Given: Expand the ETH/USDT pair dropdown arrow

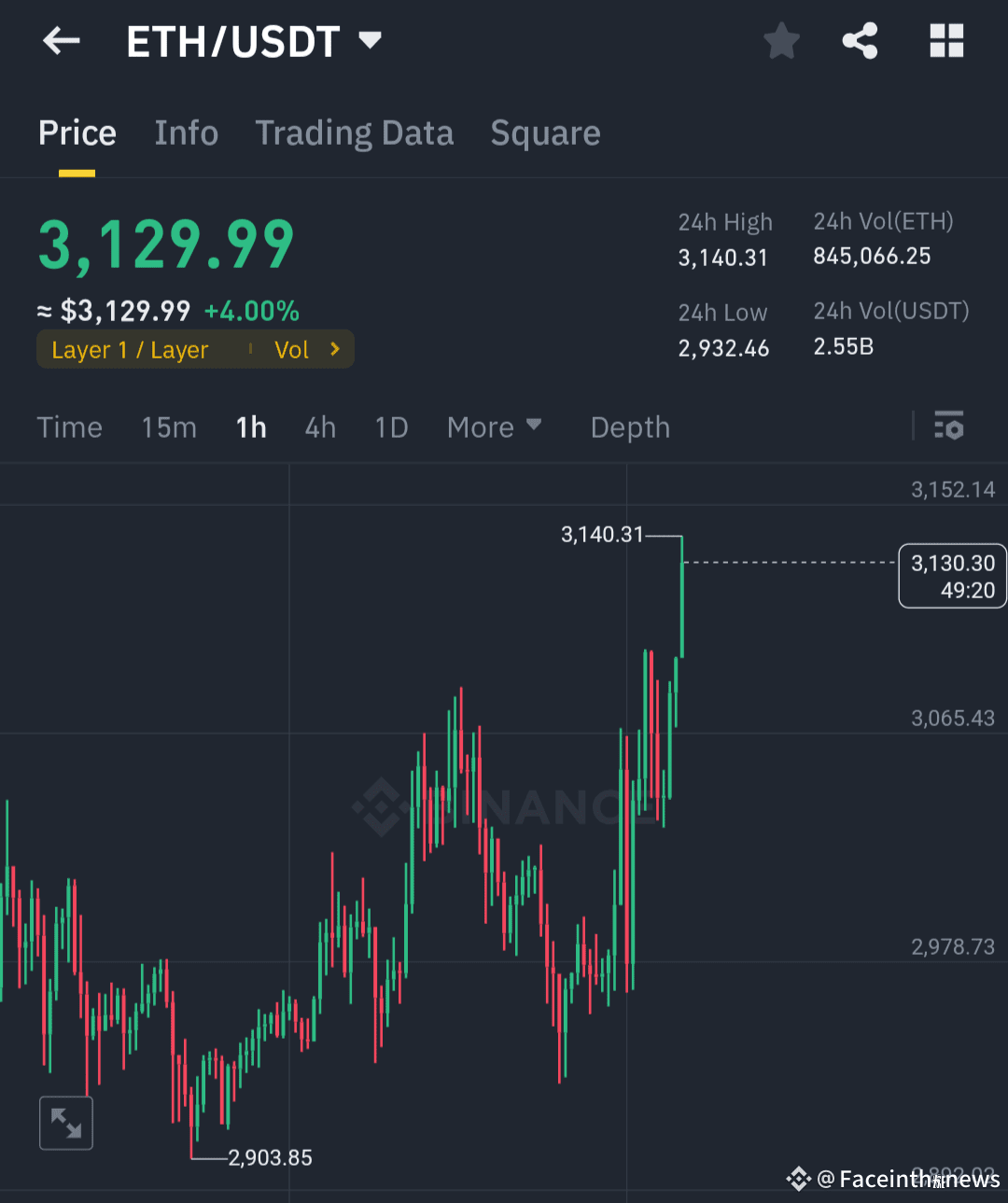Looking at the screenshot, I should pos(371,40).
